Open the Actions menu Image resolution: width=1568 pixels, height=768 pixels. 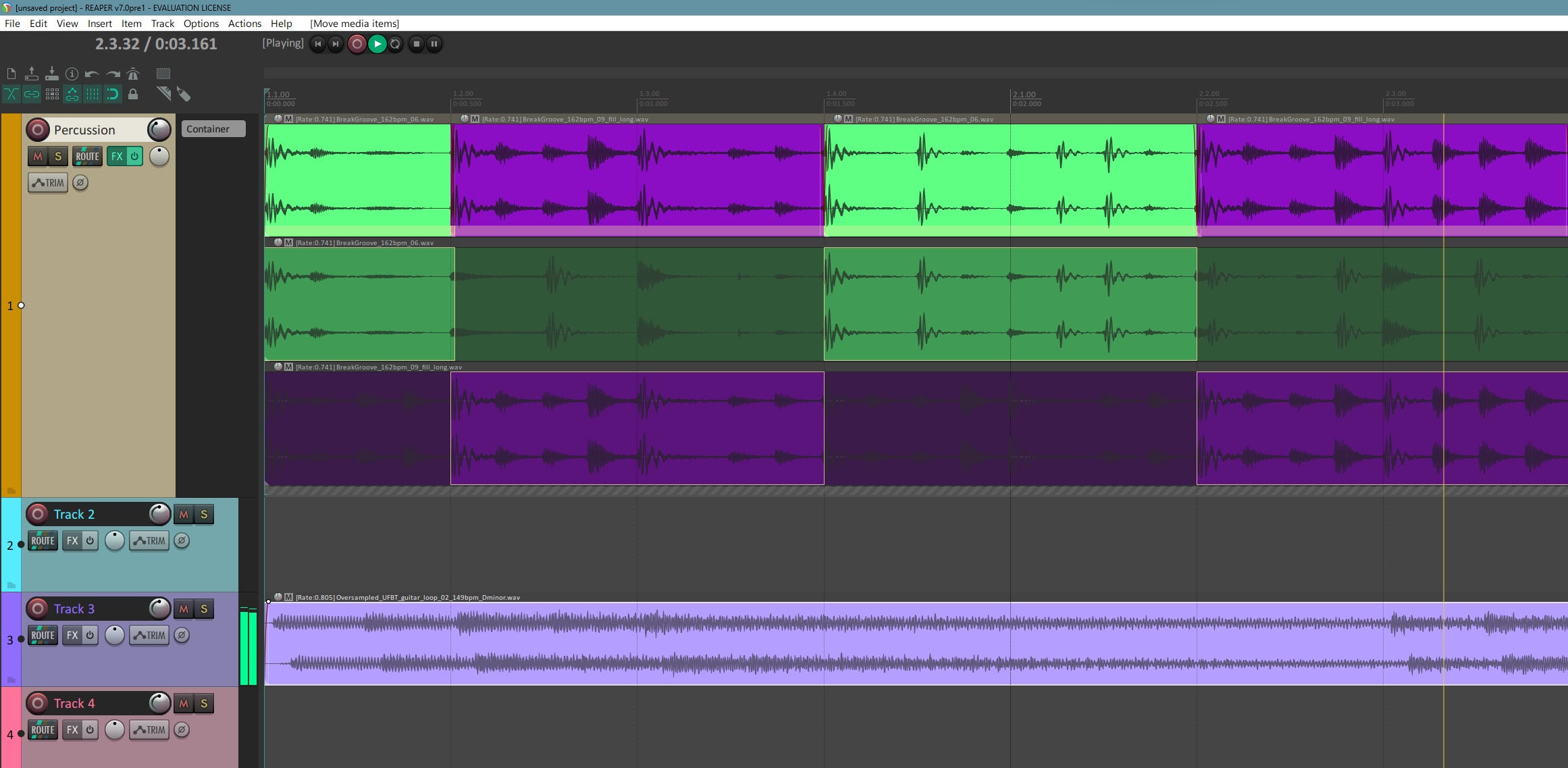click(x=244, y=24)
